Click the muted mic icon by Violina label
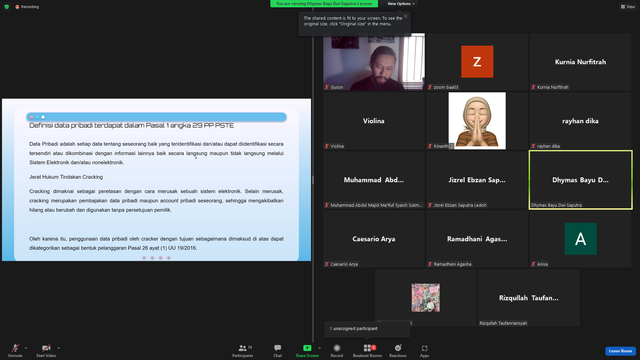The image size is (640, 360). (327, 146)
